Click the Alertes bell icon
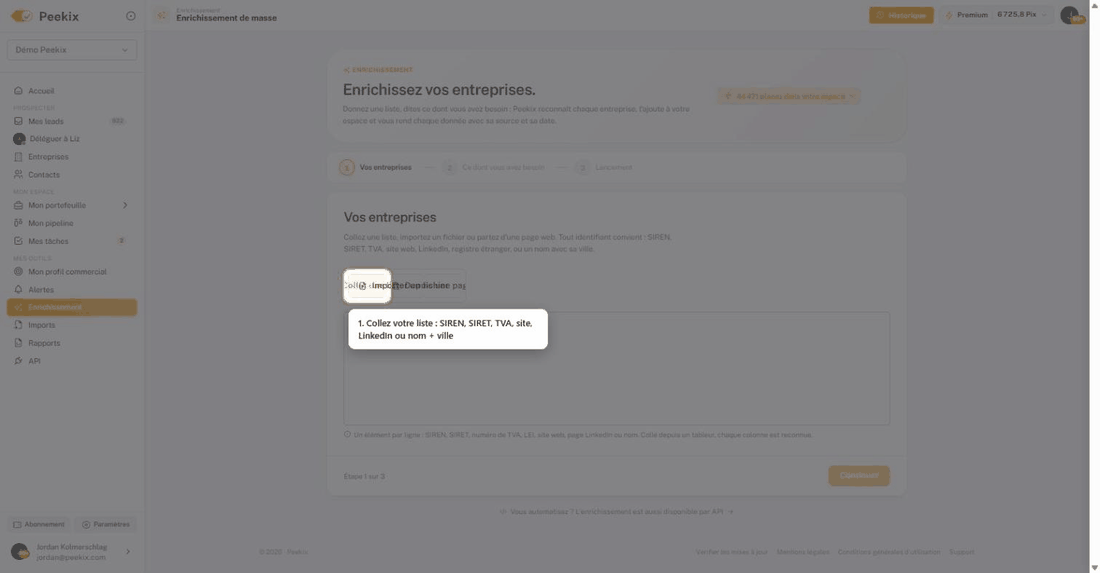1100x573 pixels. click(x=18, y=290)
